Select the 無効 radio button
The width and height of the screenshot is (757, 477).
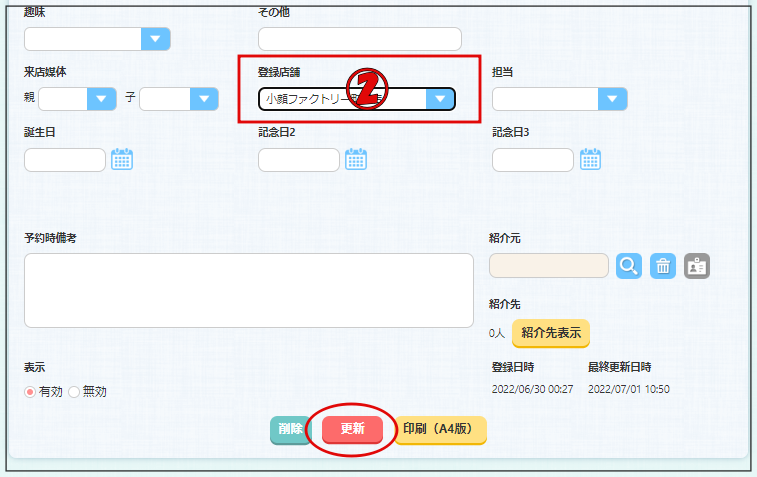point(74,392)
